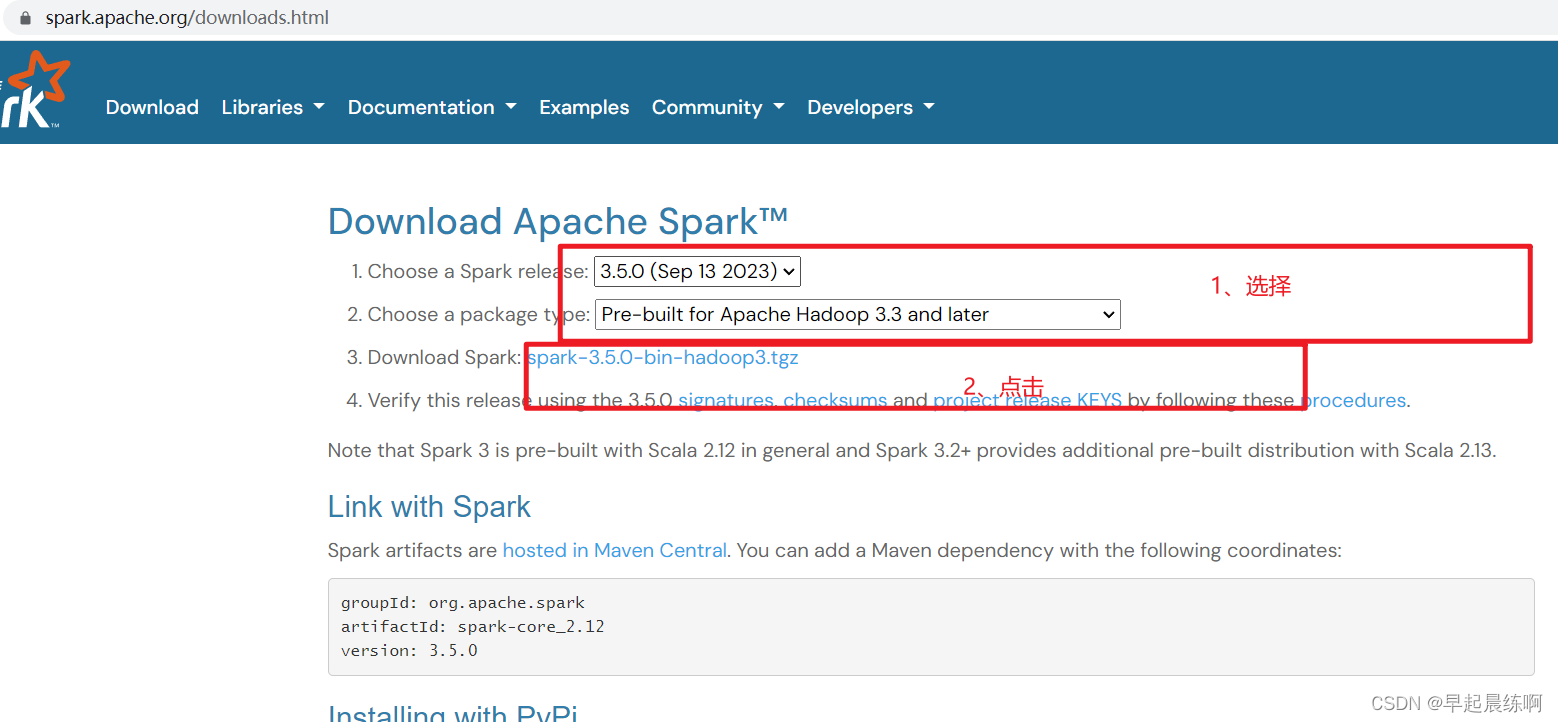Image resolution: width=1558 pixels, height=722 pixels.
Task: Open the Examples page
Action: [584, 107]
